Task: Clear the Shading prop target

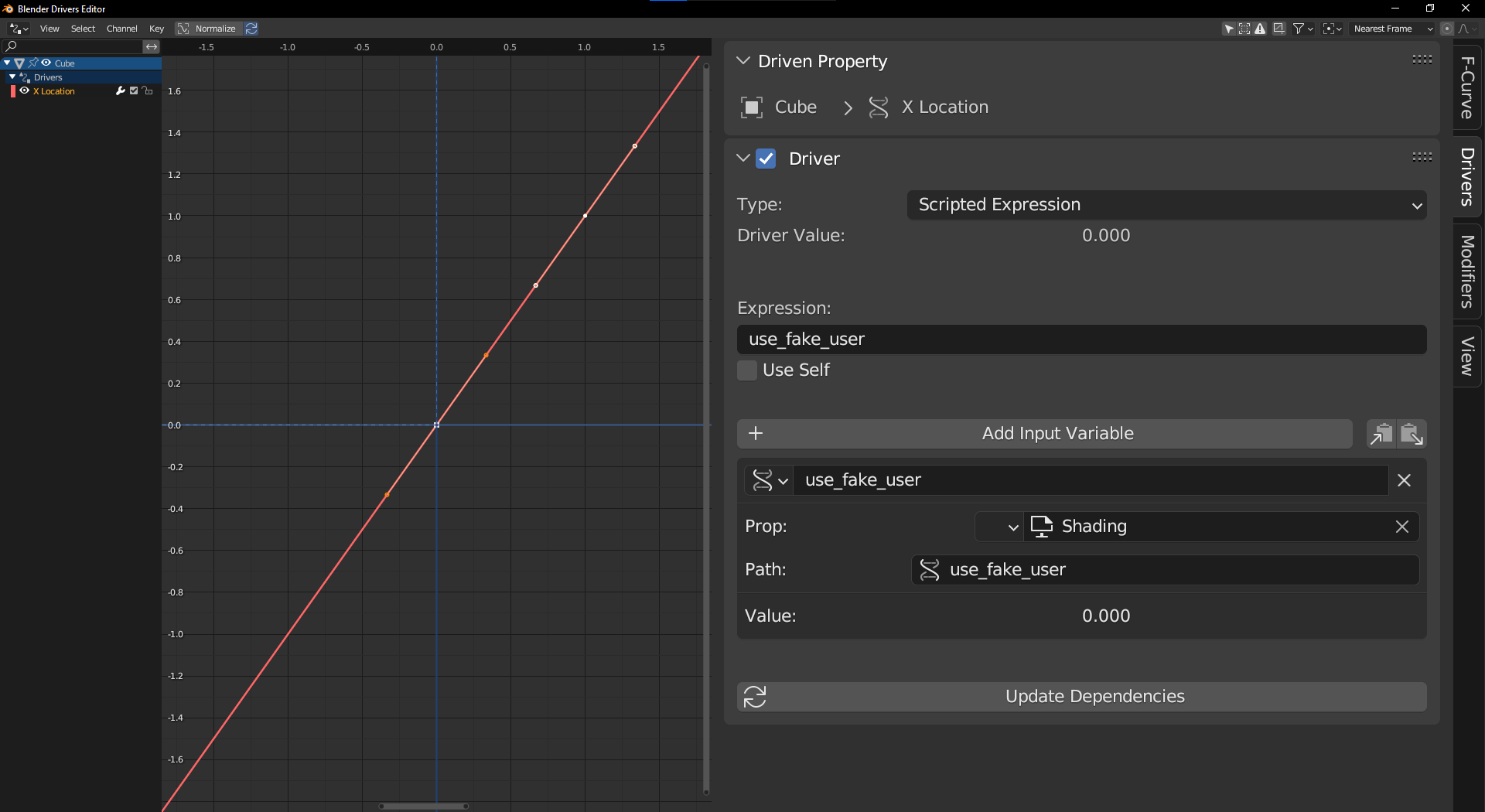Action: point(1402,527)
